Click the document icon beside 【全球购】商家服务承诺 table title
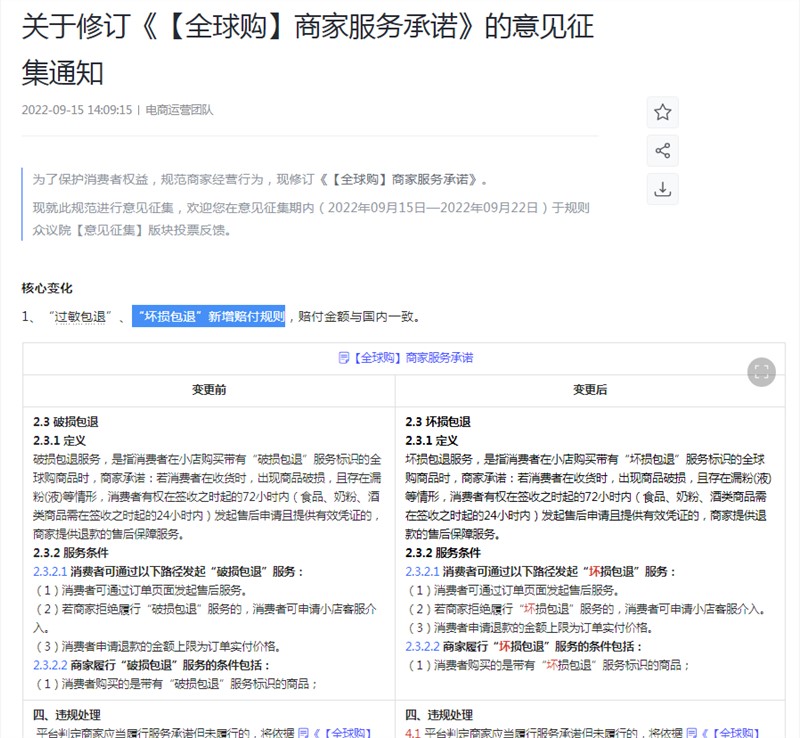Image resolution: width=800 pixels, height=738 pixels. coord(343,358)
